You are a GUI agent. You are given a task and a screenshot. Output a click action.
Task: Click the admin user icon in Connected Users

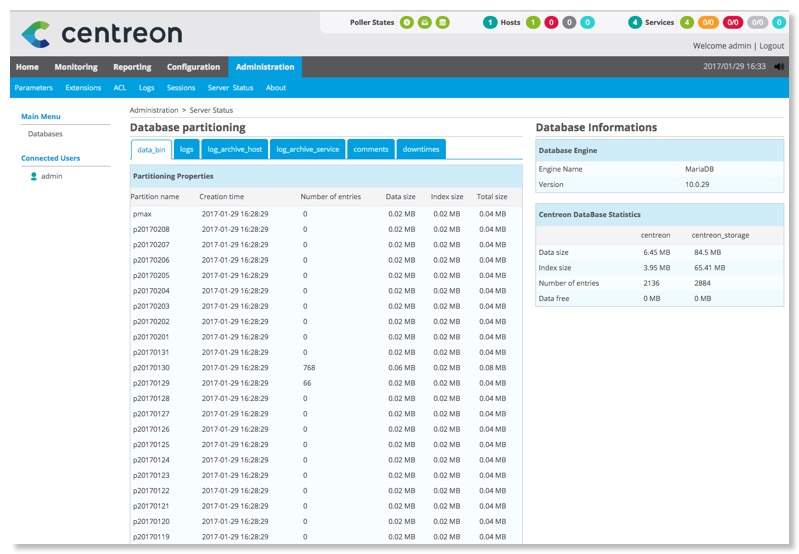(34, 176)
